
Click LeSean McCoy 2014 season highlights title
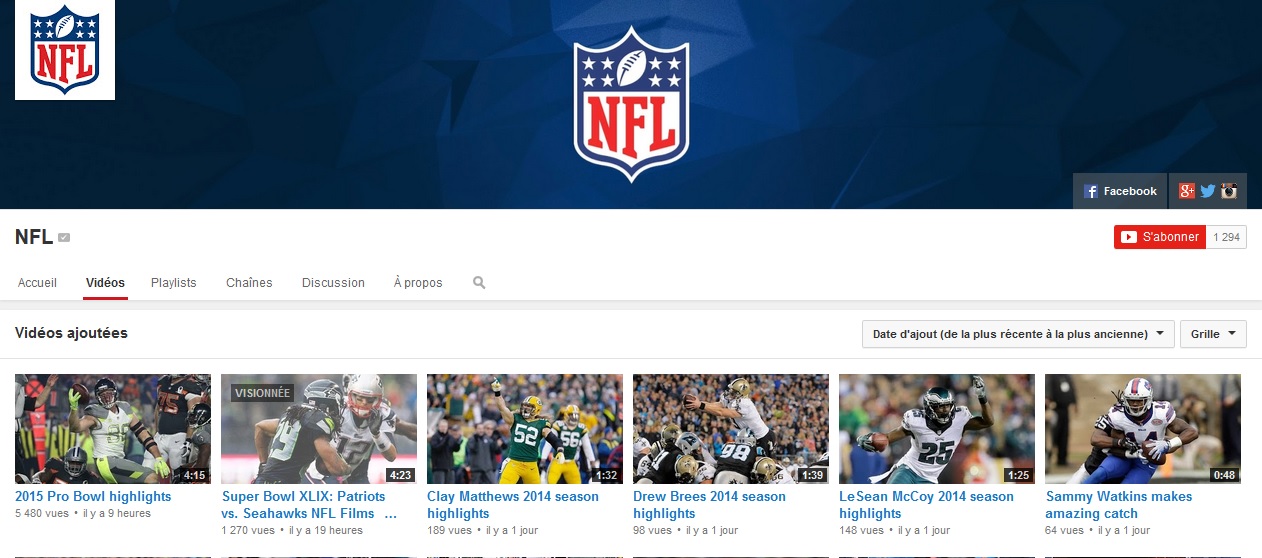[927, 505]
